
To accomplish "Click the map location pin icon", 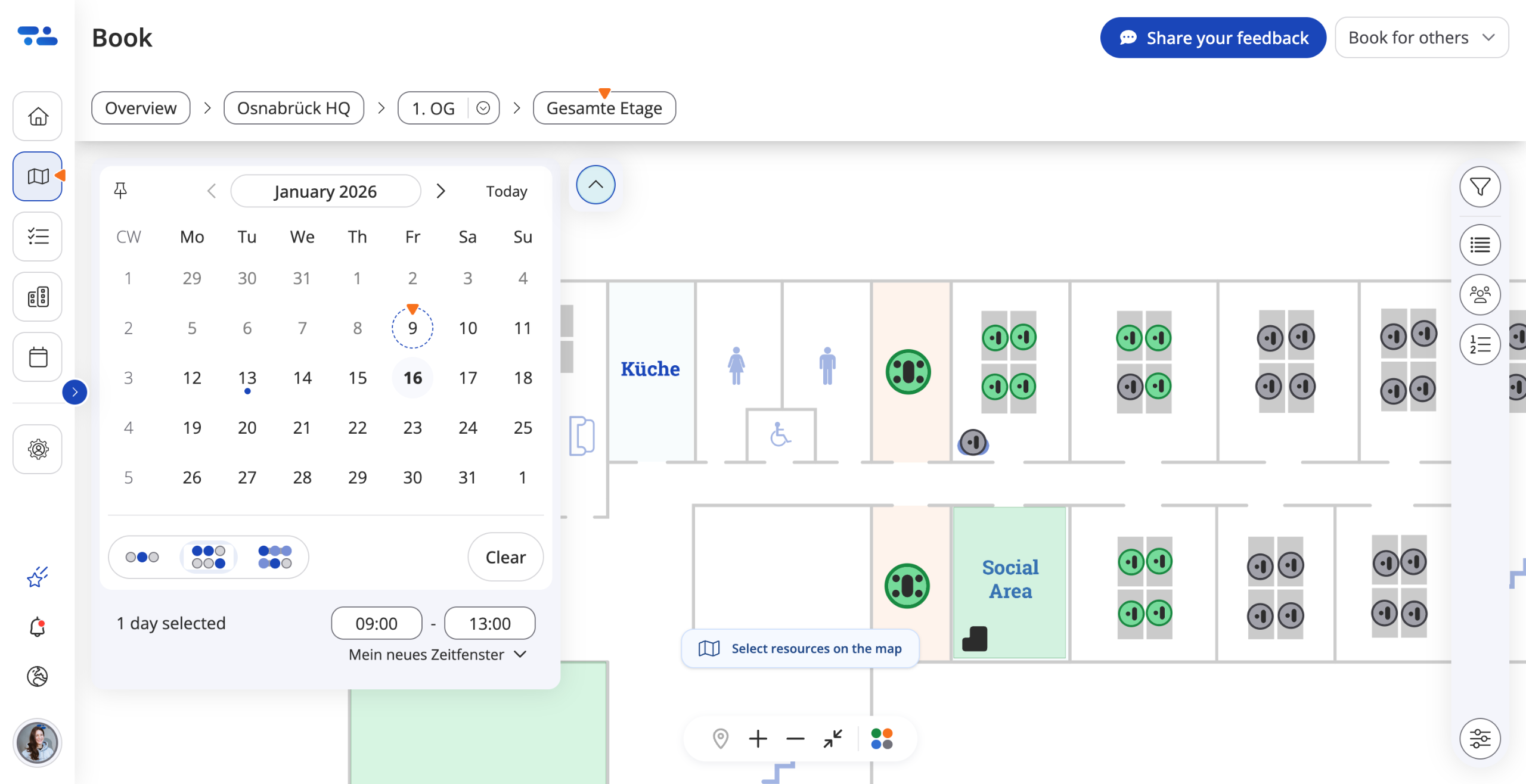I will click(720, 739).
